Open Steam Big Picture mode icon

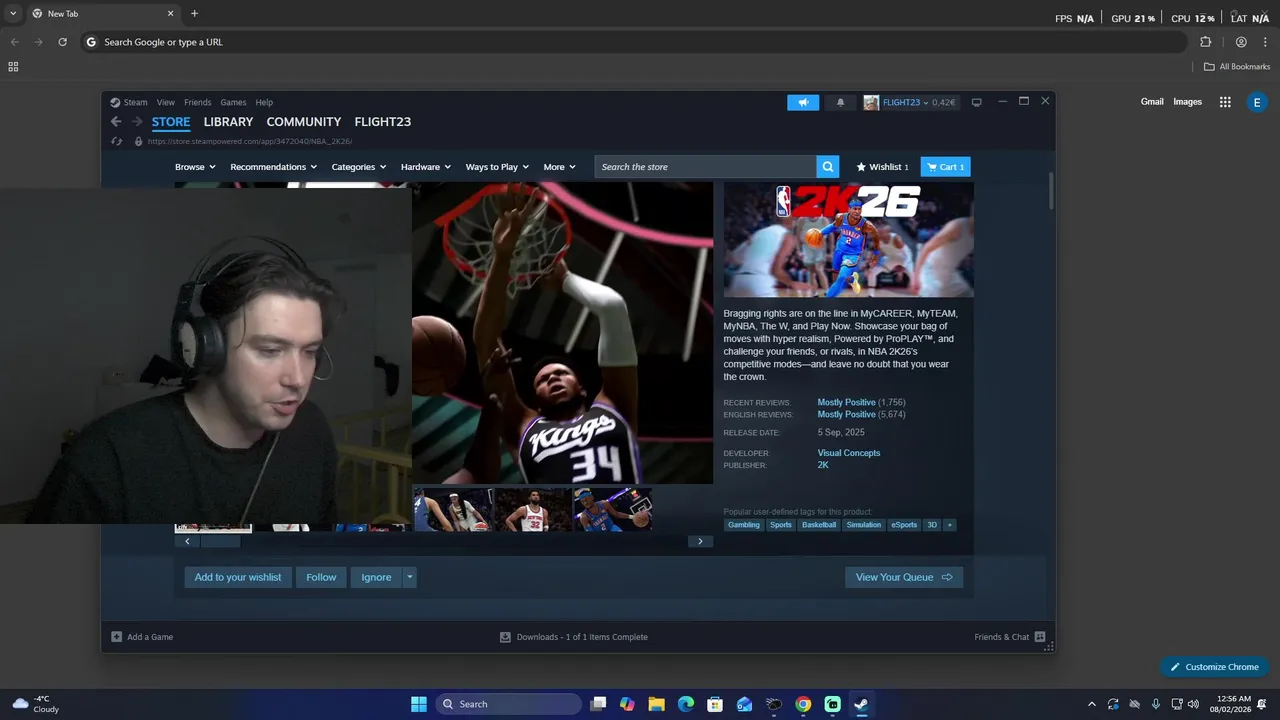click(x=976, y=102)
